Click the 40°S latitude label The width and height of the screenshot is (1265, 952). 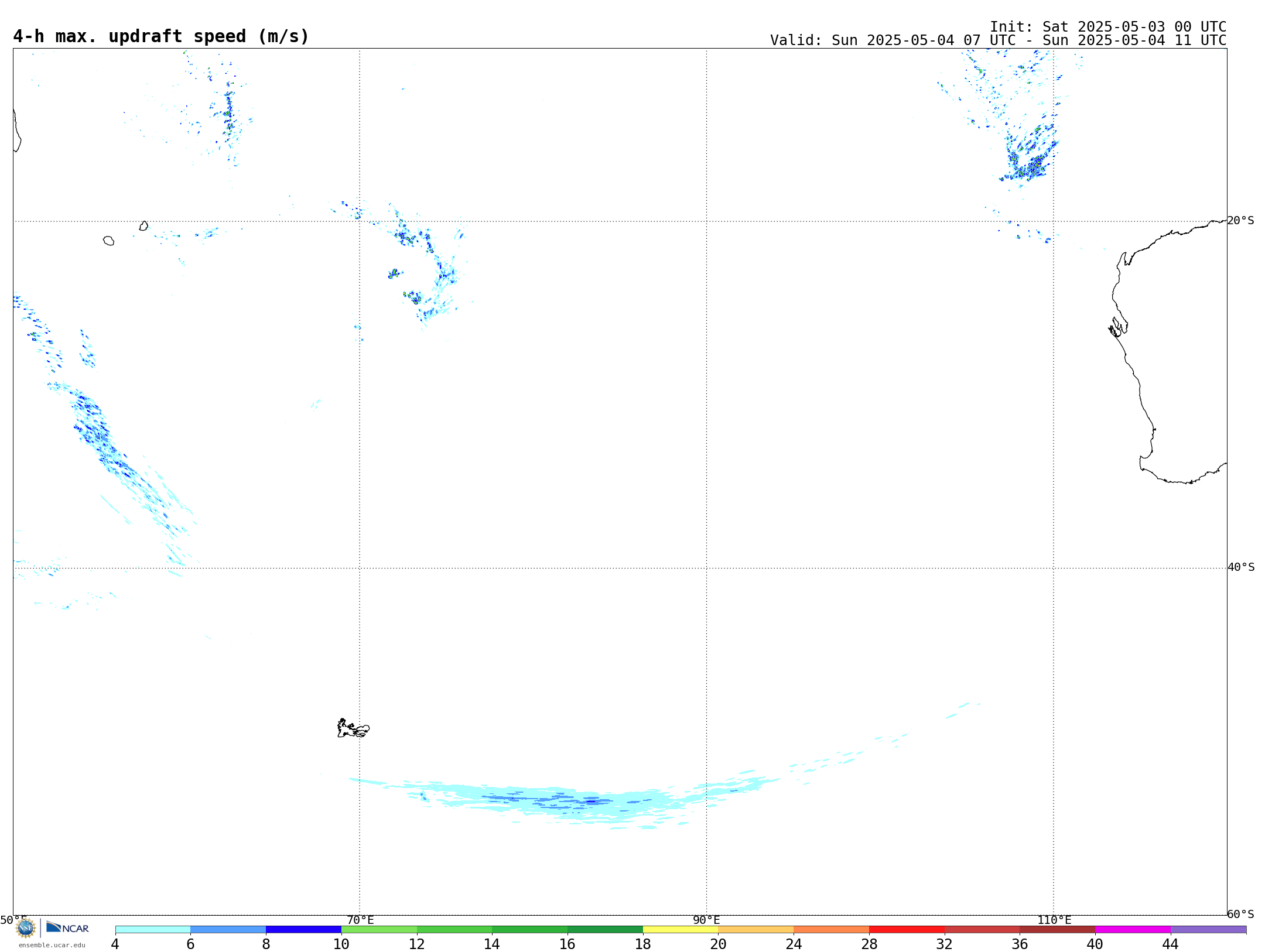[1241, 567]
